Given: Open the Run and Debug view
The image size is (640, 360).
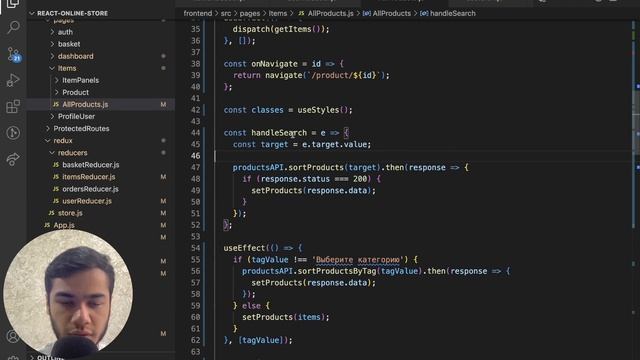Looking at the screenshot, I should [13, 80].
